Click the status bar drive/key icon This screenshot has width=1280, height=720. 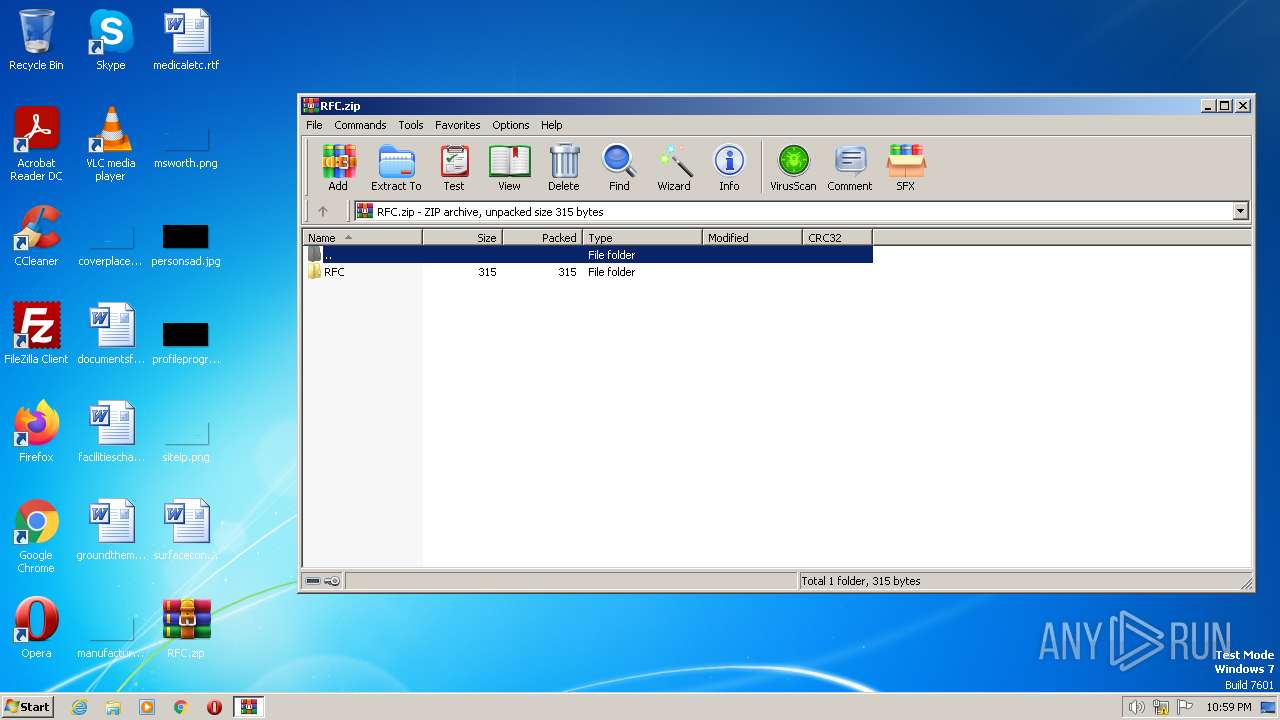coord(323,581)
